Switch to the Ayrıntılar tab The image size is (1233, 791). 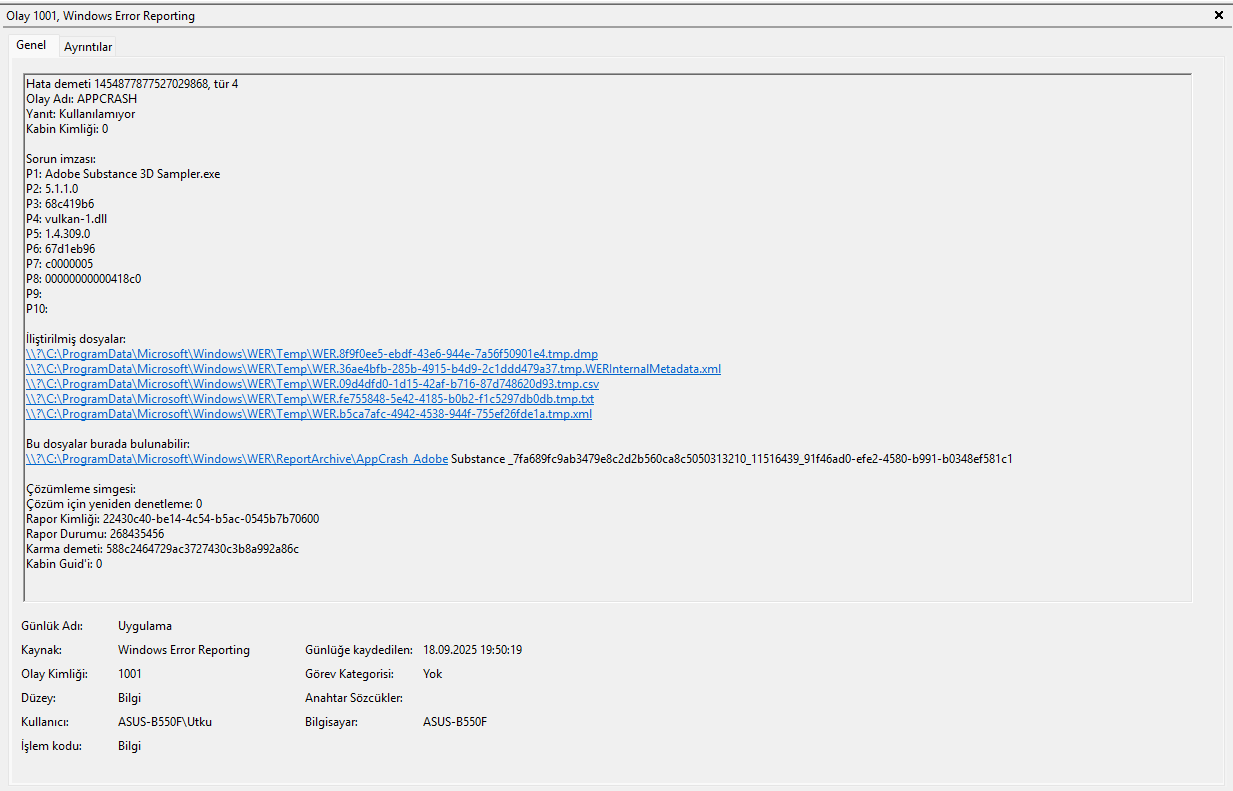[88, 47]
